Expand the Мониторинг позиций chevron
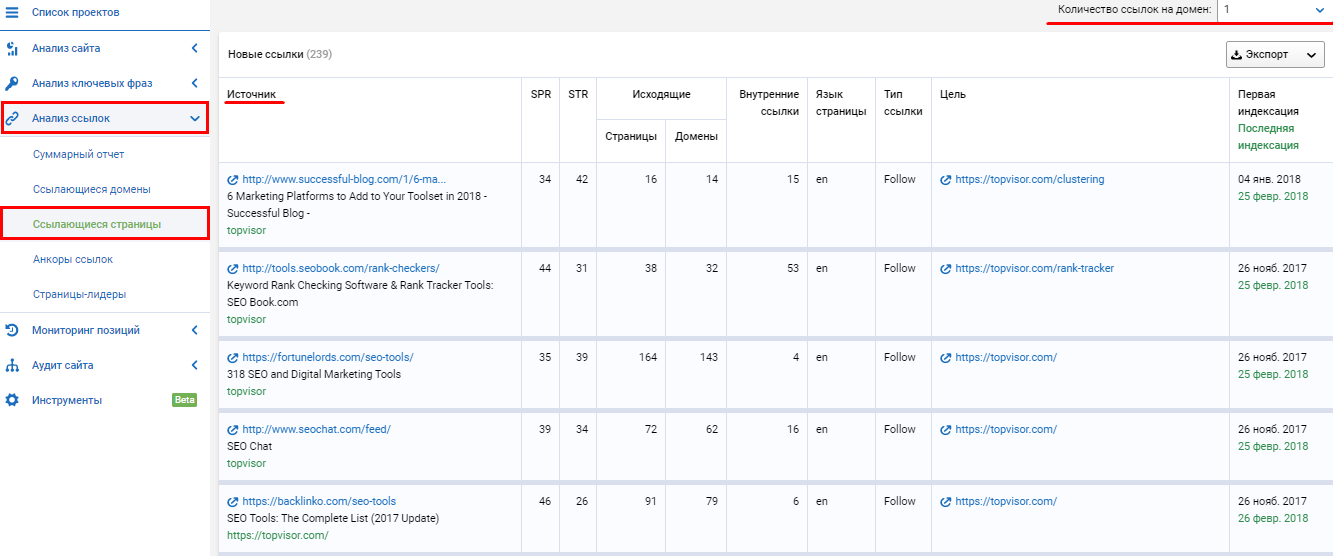 tap(195, 330)
